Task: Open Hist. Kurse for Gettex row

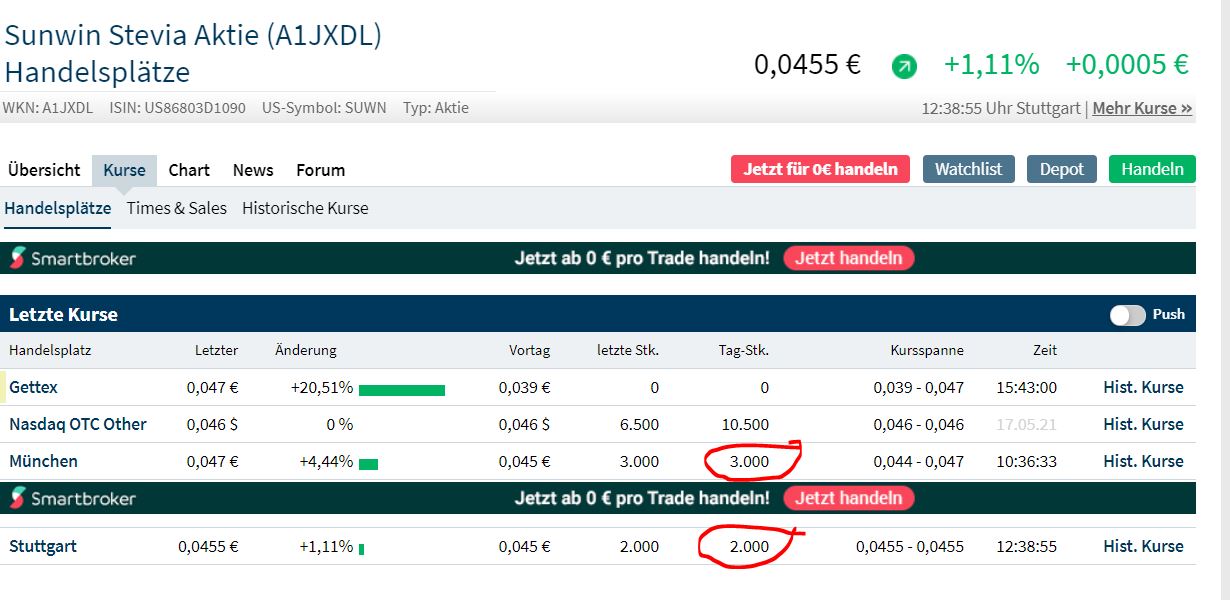Action: click(1143, 387)
